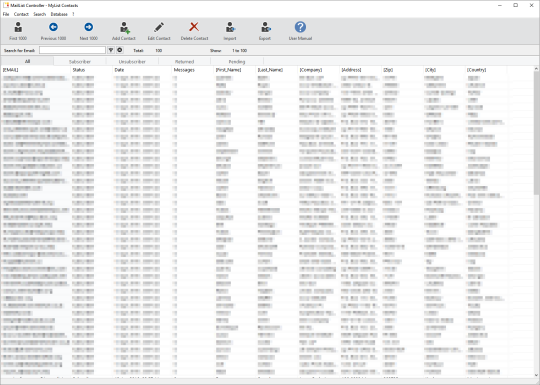This screenshot has width=540, height=385.
Task: Go to Previous 1000 contacts
Action: (53, 27)
